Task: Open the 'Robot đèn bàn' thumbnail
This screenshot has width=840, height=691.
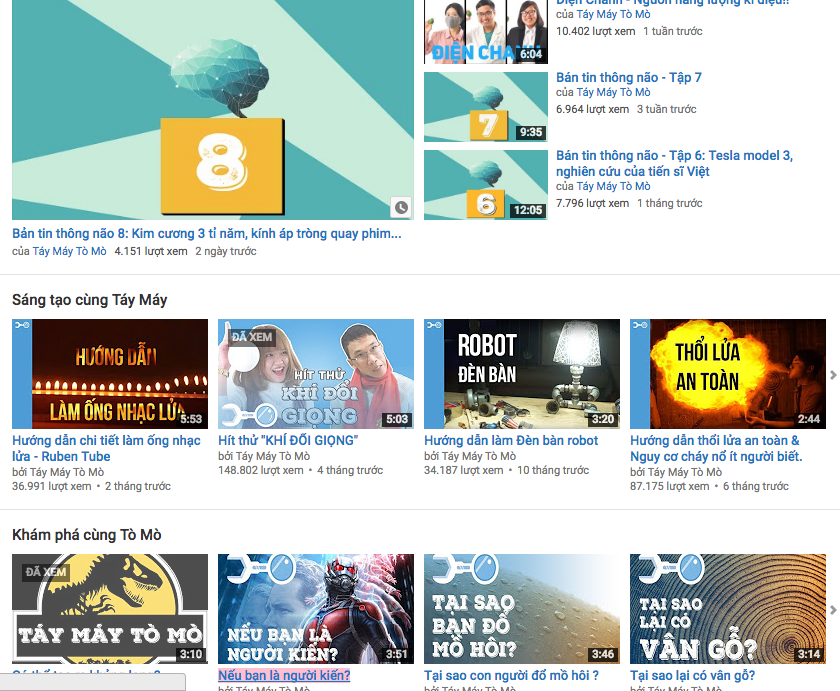Action: click(x=522, y=374)
